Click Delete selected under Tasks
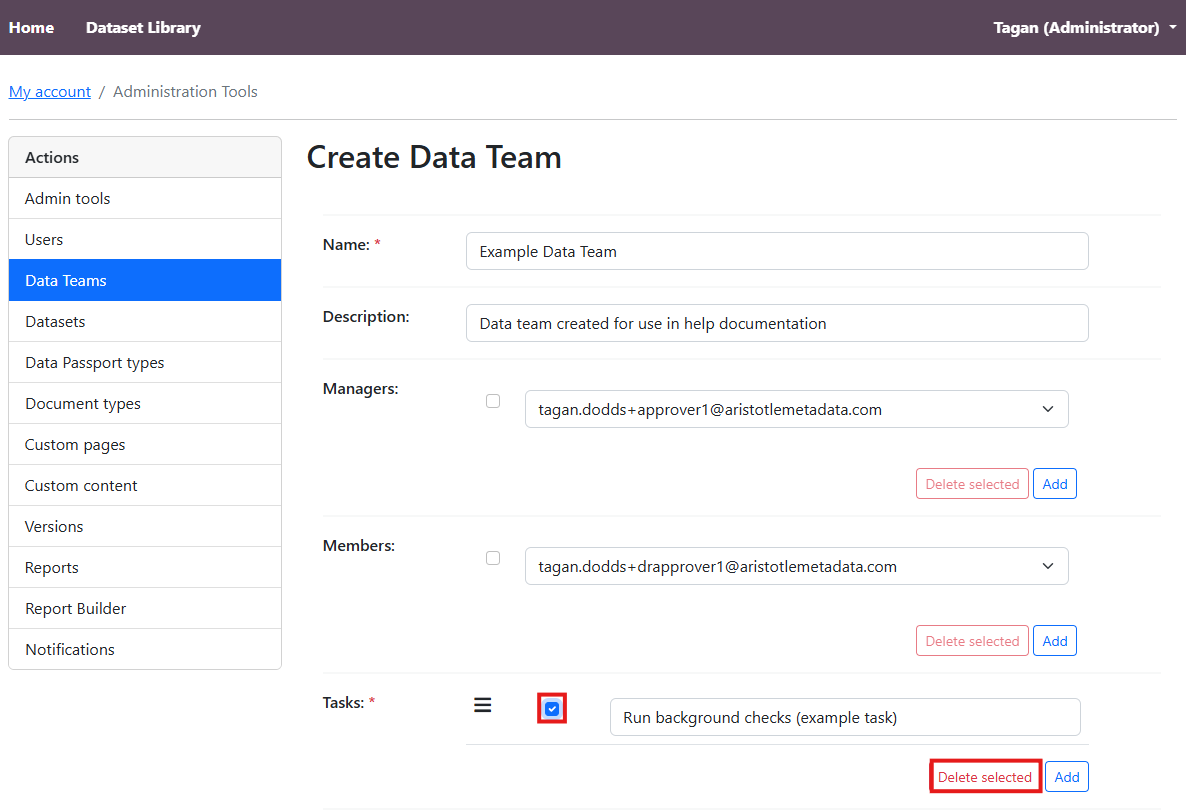 985,777
